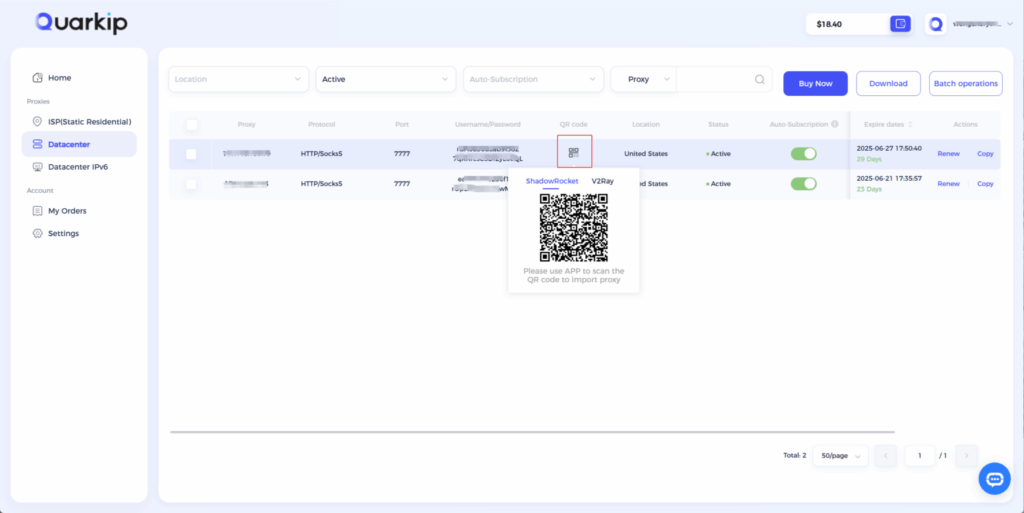The width and height of the screenshot is (1024, 513).
Task: Open Datacenter IPv6 page
Action: coord(79,167)
